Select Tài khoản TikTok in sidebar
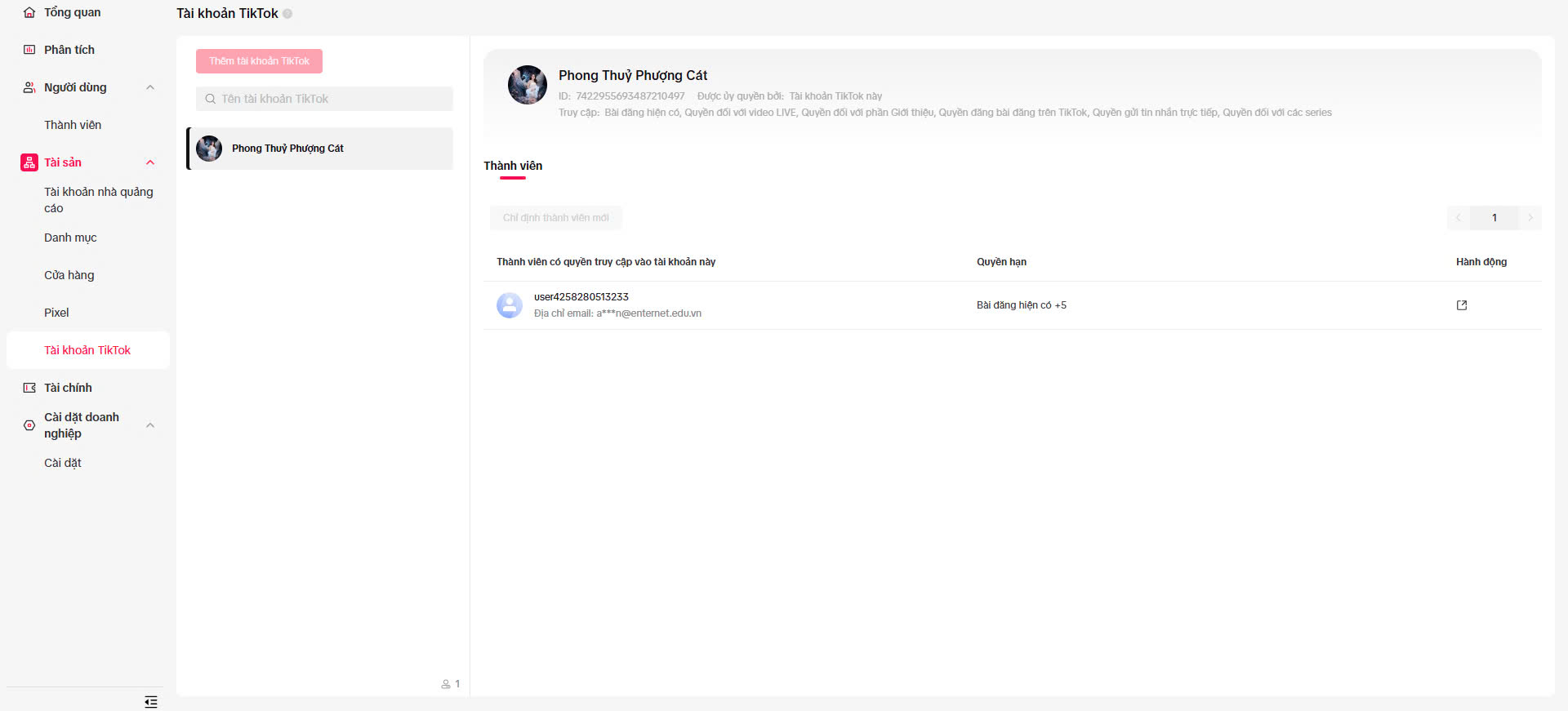Image resolution: width=1568 pixels, height=711 pixels. 87,350
